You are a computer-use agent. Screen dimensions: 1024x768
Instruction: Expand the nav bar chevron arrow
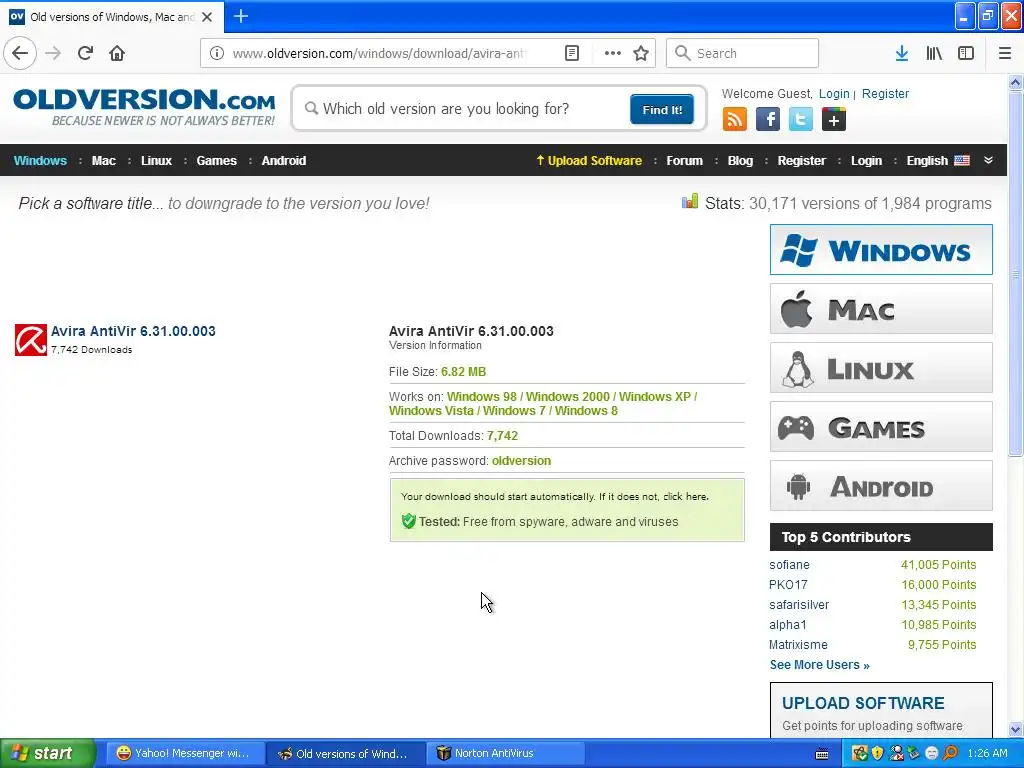pos(988,160)
